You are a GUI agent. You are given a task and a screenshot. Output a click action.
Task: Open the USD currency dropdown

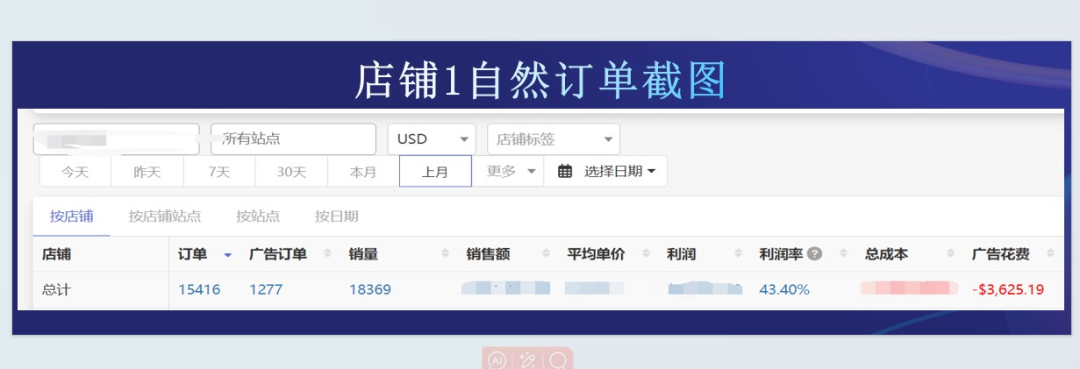pyautogui.click(x=432, y=139)
